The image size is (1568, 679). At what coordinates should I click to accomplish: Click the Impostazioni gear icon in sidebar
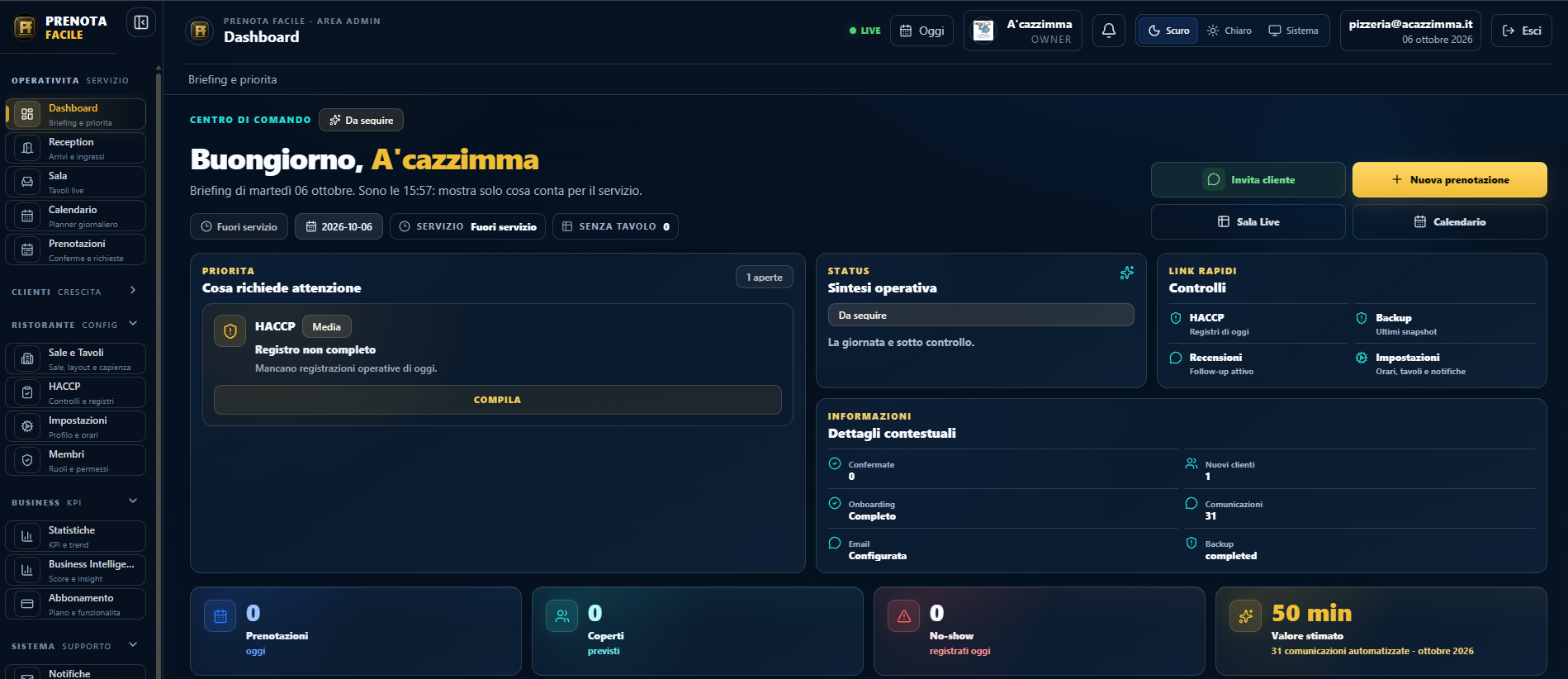pos(27,426)
